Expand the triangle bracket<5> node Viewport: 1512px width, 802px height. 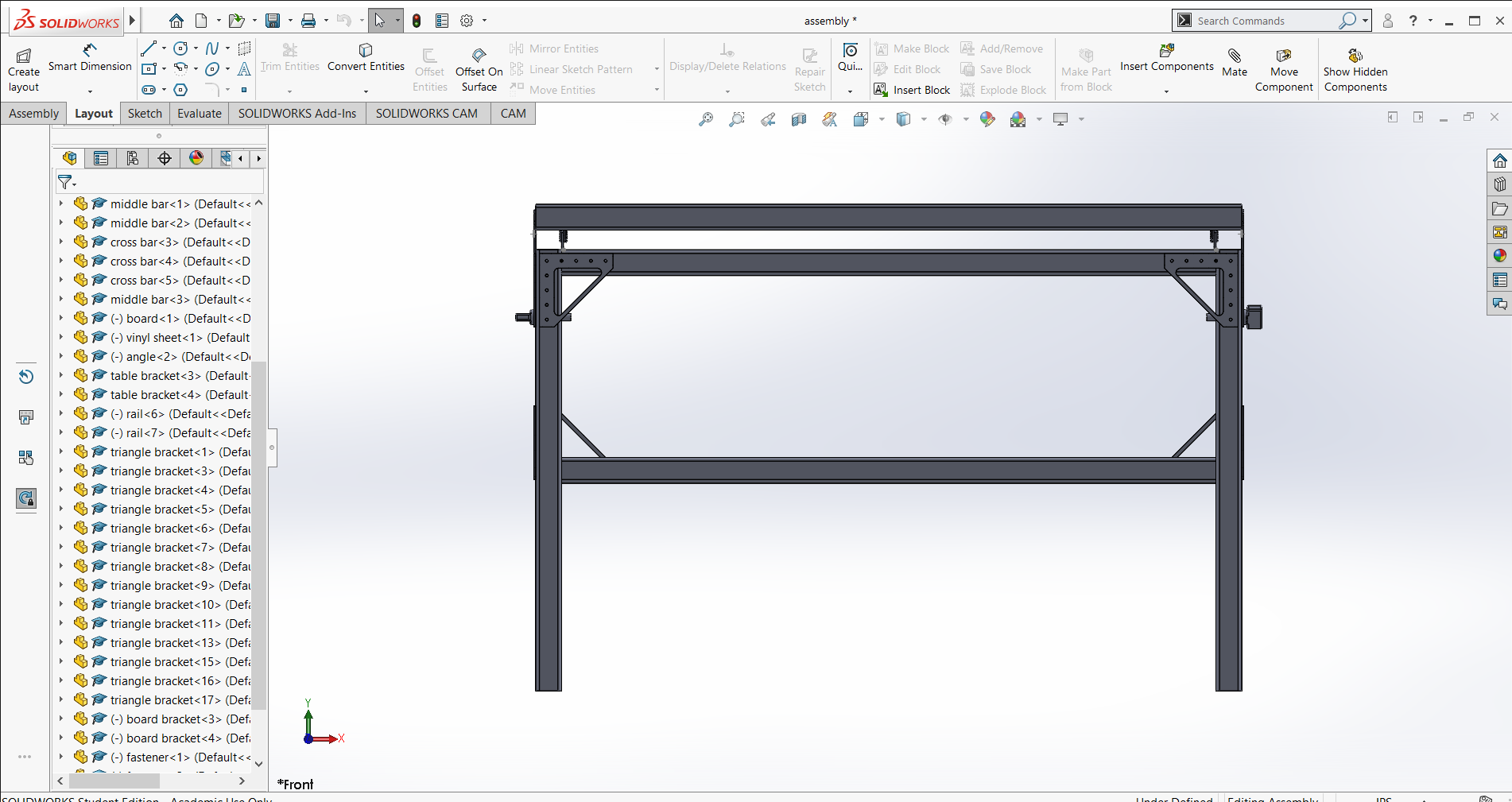(x=61, y=509)
